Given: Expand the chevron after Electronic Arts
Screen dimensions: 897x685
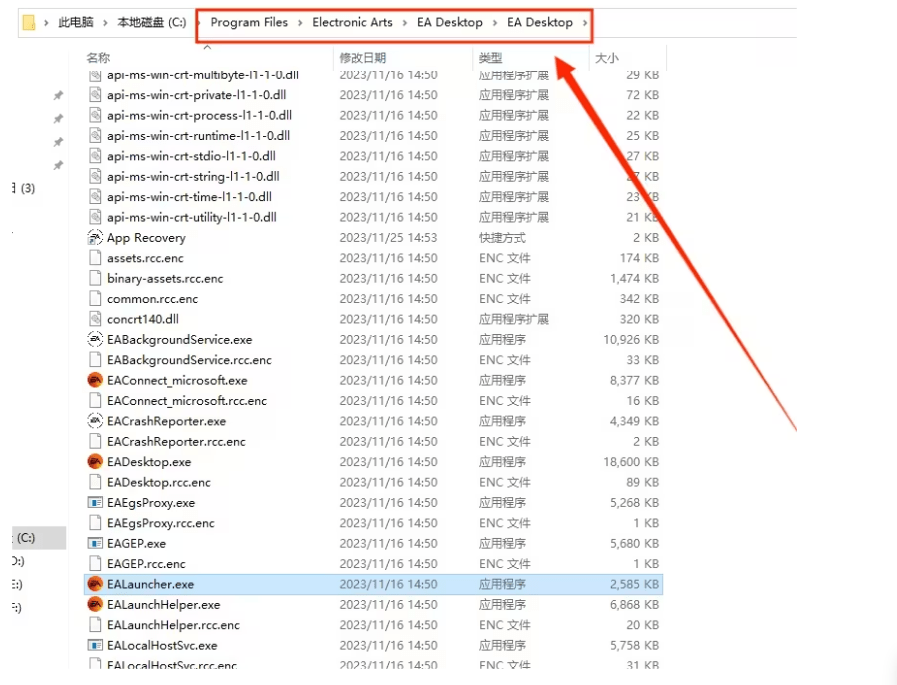Looking at the screenshot, I should [405, 22].
